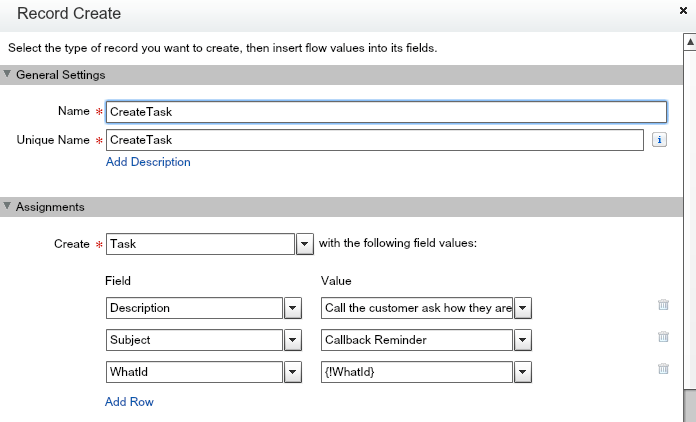Open the Subject field dropdown arrow

coord(293,340)
